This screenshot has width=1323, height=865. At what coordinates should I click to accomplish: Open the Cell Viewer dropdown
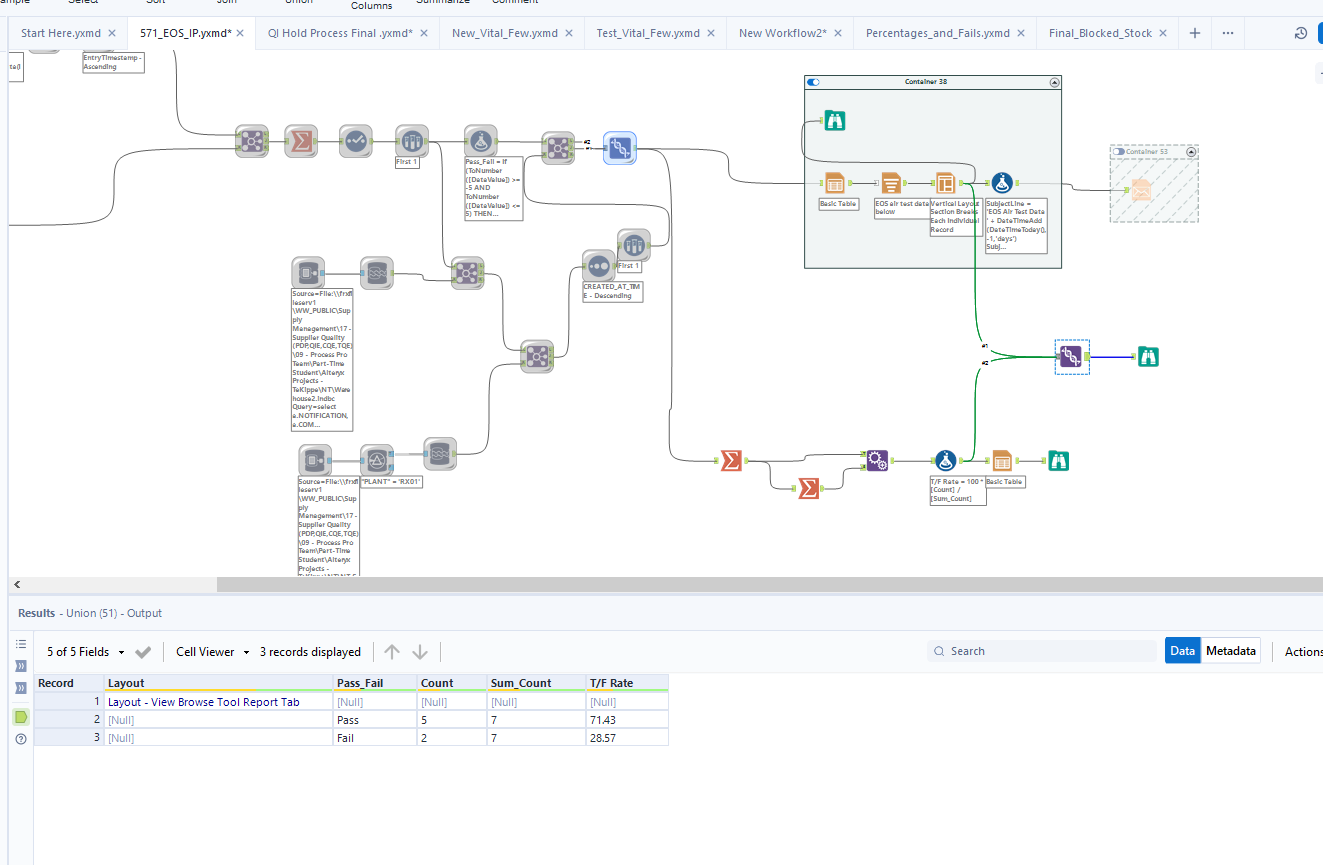tap(211, 651)
